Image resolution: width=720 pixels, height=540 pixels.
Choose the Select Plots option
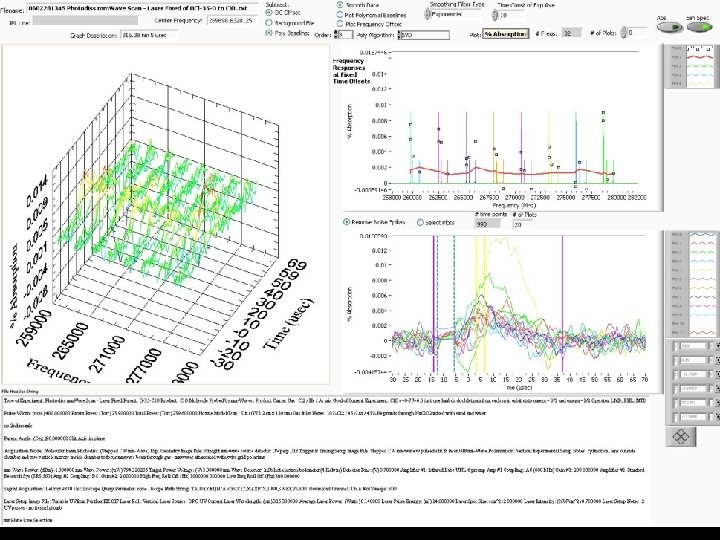420,222
